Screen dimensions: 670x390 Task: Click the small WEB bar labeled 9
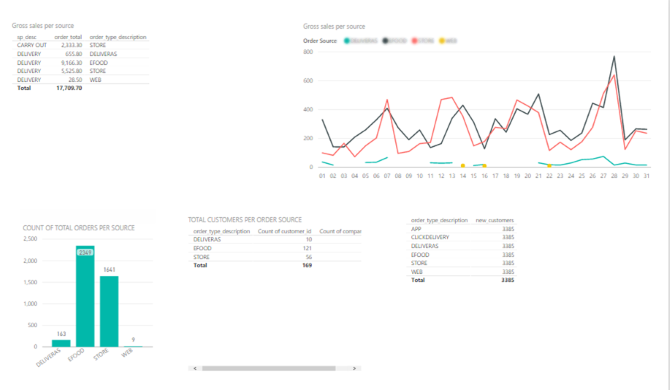[133, 346]
